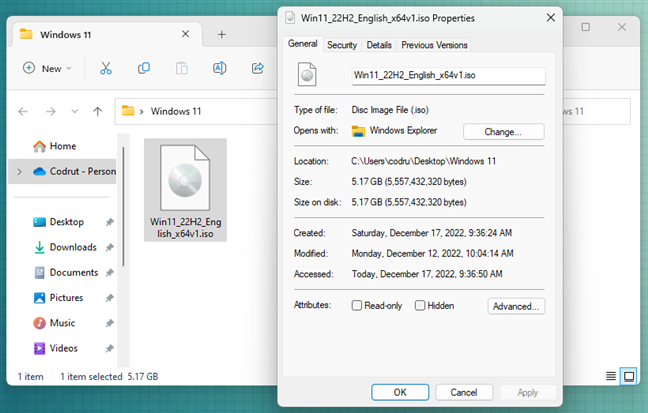Click the '1 item selected 5.17 GB' status text
The height and width of the screenshot is (413, 648).
(x=109, y=377)
